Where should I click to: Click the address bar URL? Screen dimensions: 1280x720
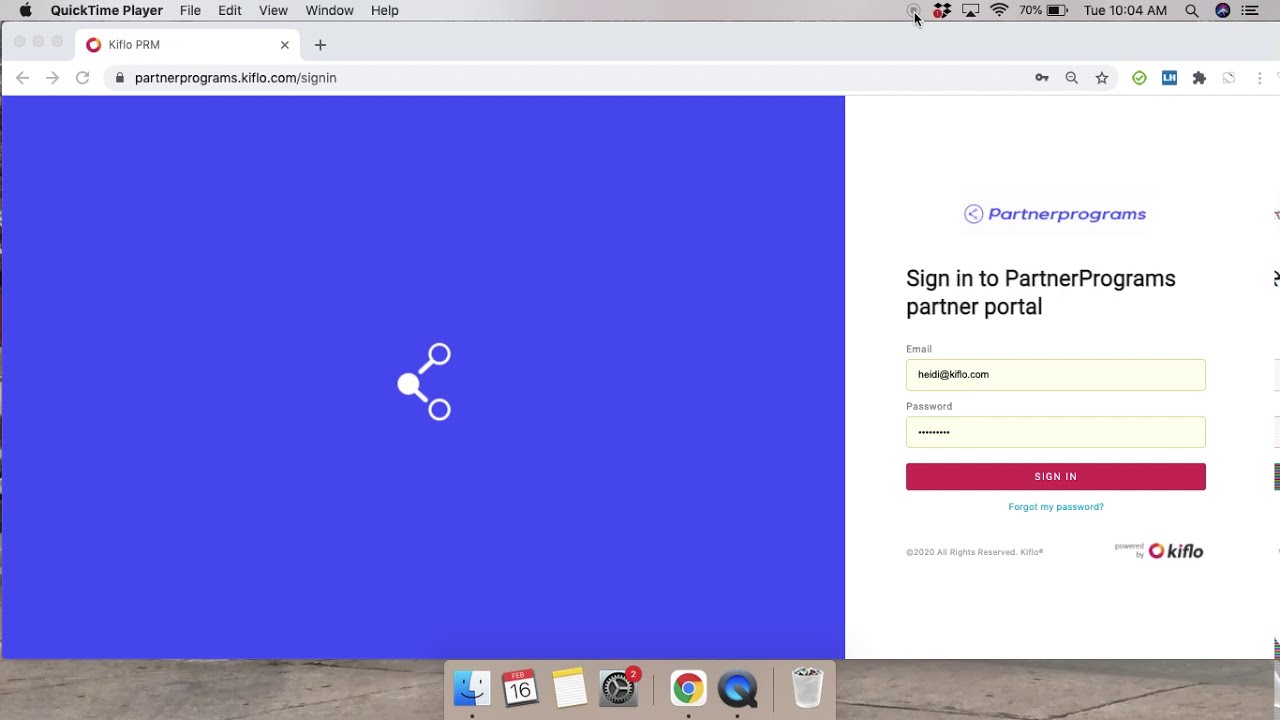pyautogui.click(x=235, y=78)
